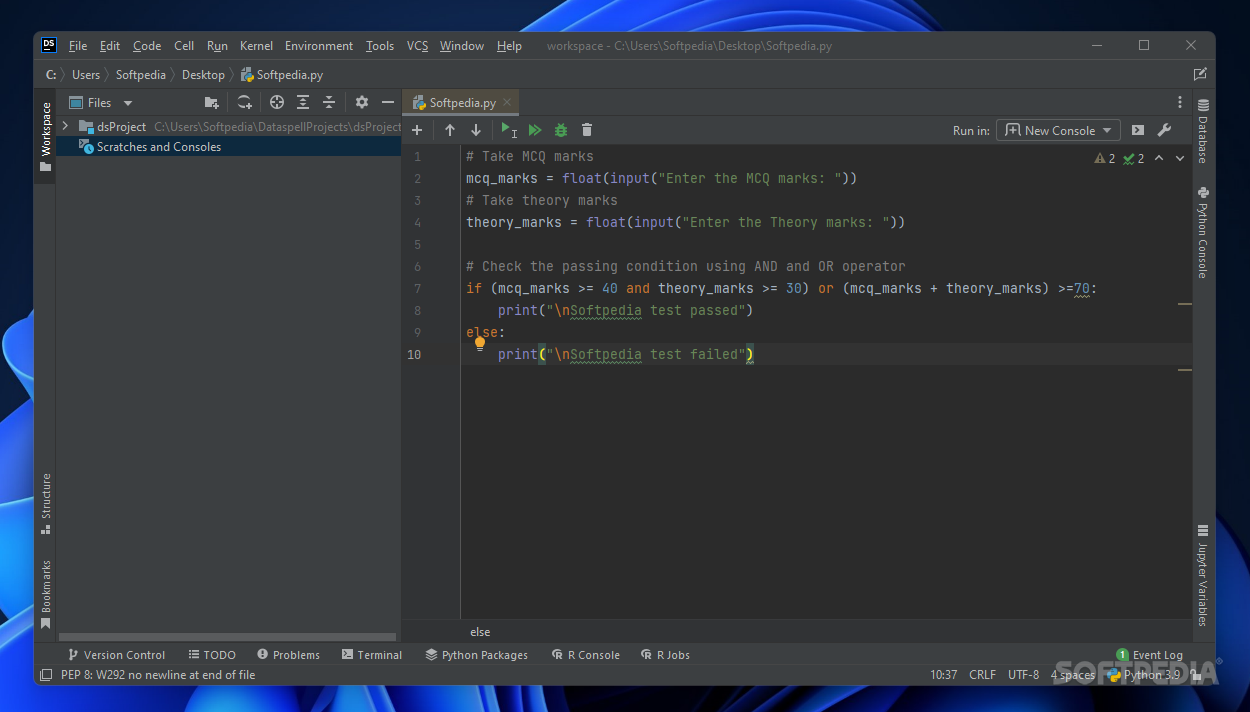The width and height of the screenshot is (1250, 712).
Task: Click the icon at breadcrumb bar right end
Action: coord(1200,74)
